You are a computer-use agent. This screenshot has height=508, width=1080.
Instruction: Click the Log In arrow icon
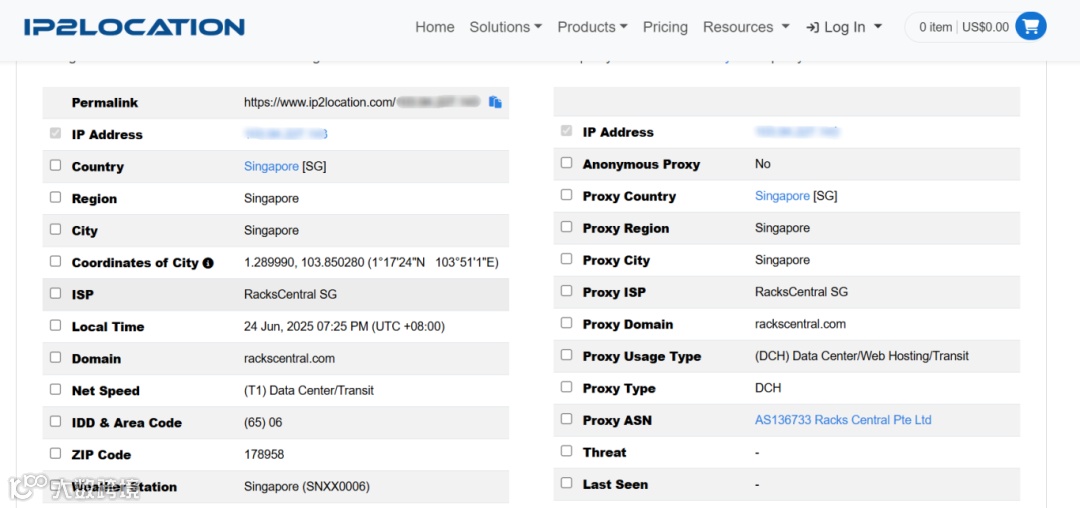point(813,27)
